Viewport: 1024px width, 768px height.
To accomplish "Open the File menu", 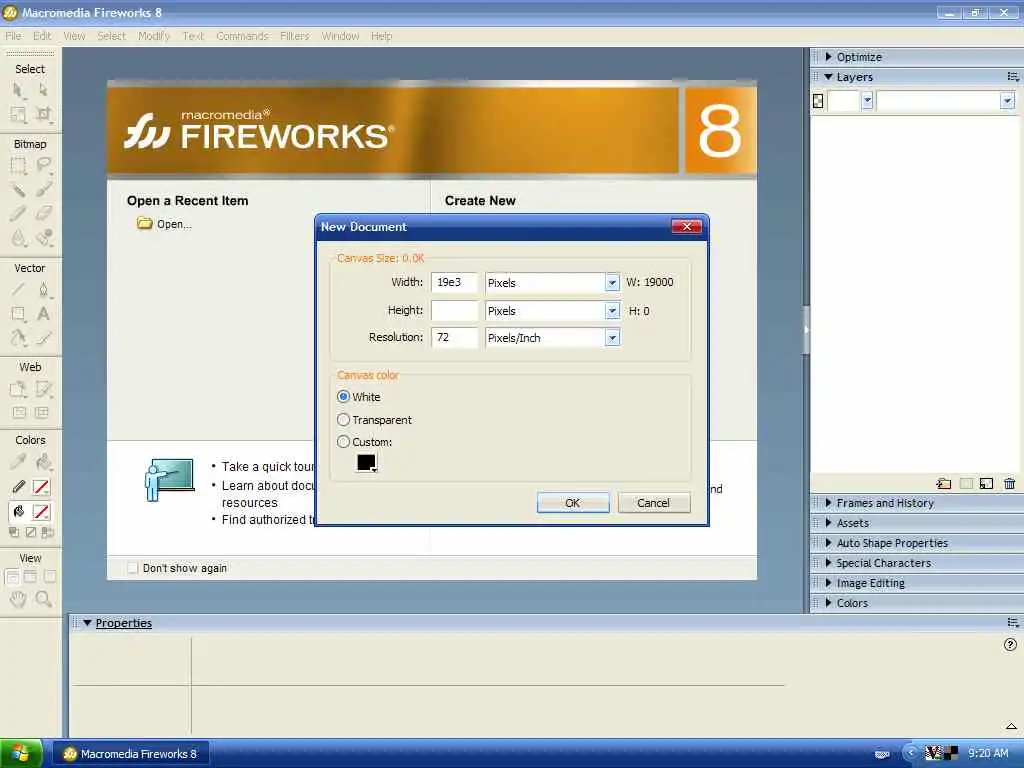I will tap(13, 36).
